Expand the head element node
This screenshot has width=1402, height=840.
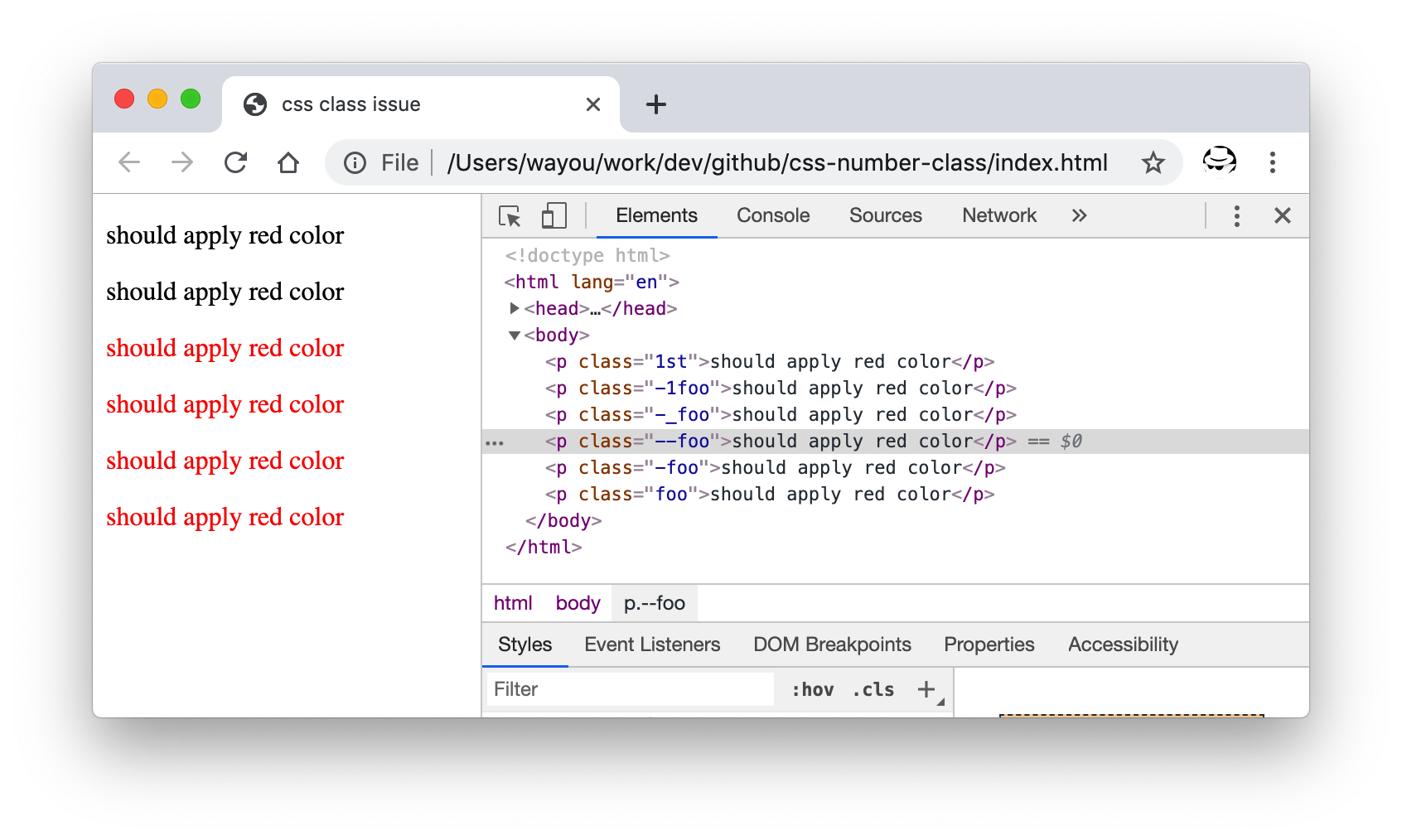(515, 308)
